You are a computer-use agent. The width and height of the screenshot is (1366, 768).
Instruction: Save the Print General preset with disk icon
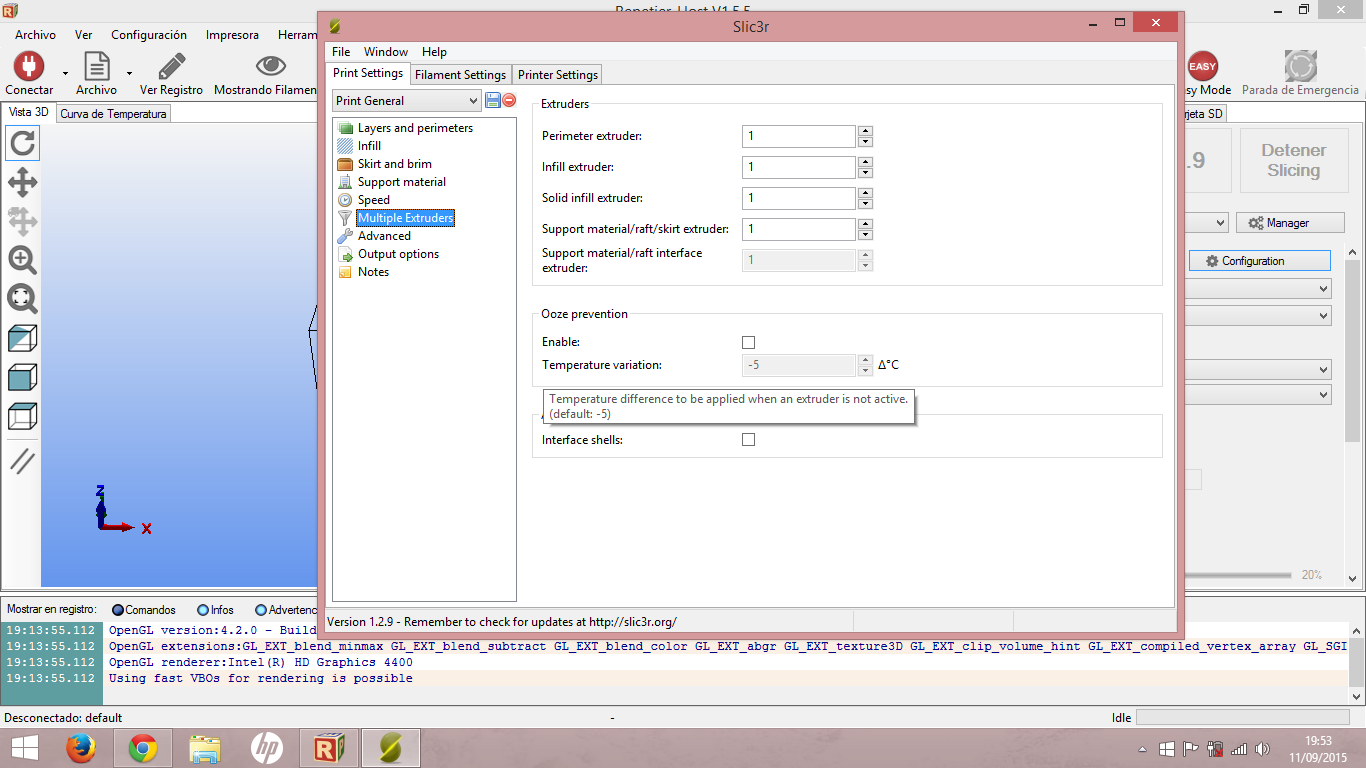tap(493, 100)
